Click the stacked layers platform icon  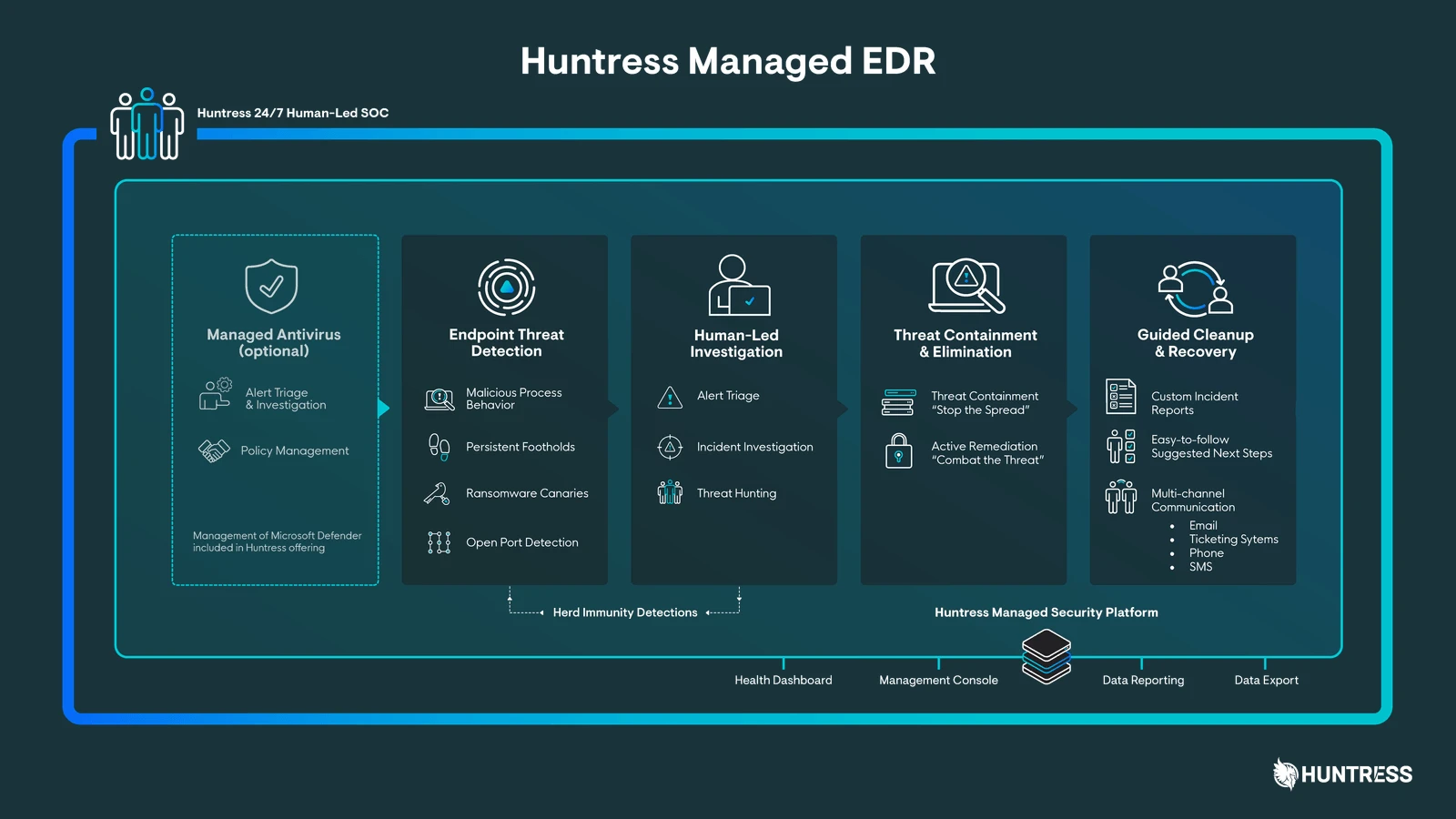(x=1046, y=657)
